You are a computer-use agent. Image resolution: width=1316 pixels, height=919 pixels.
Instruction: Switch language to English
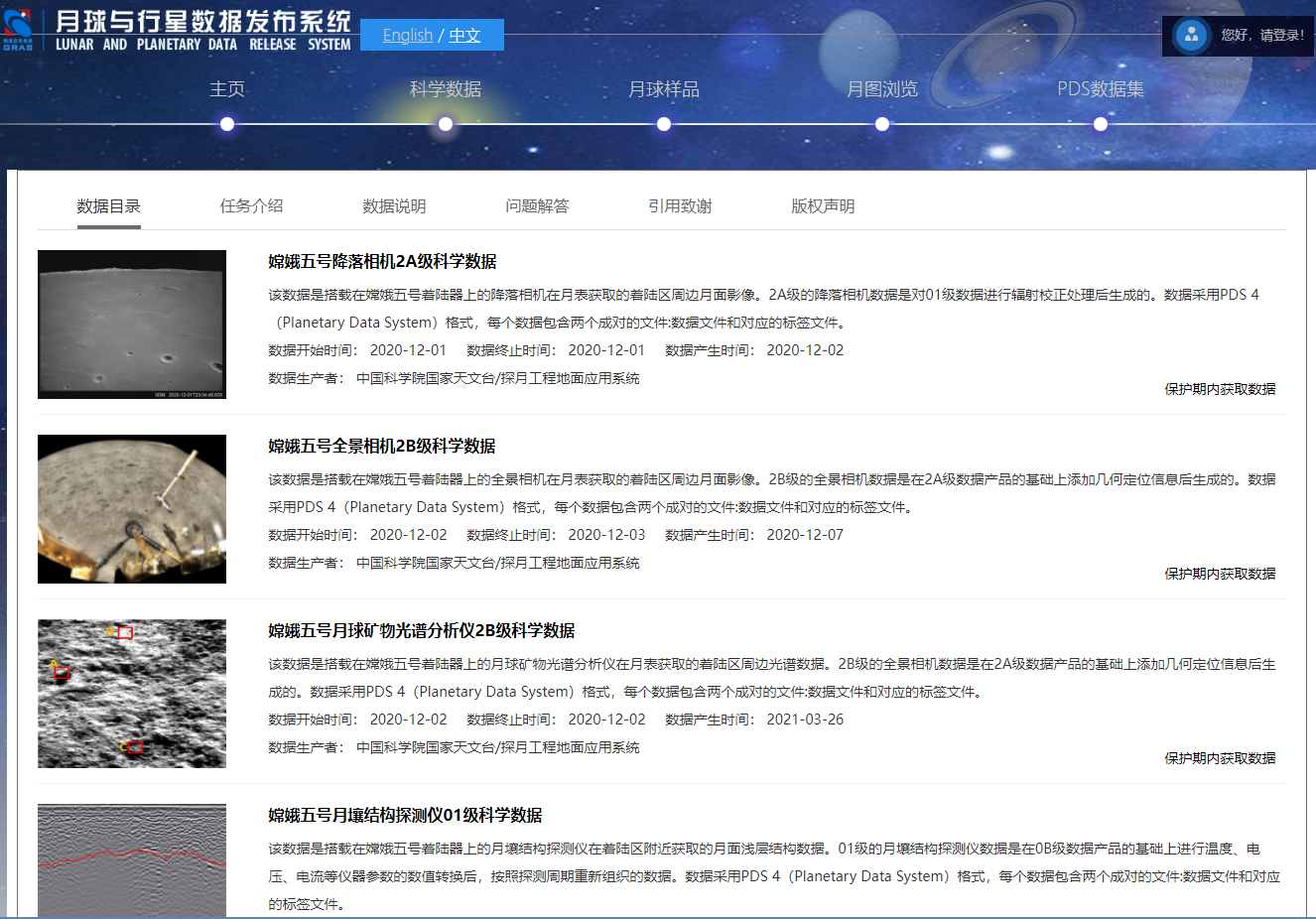click(x=408, y=35)
